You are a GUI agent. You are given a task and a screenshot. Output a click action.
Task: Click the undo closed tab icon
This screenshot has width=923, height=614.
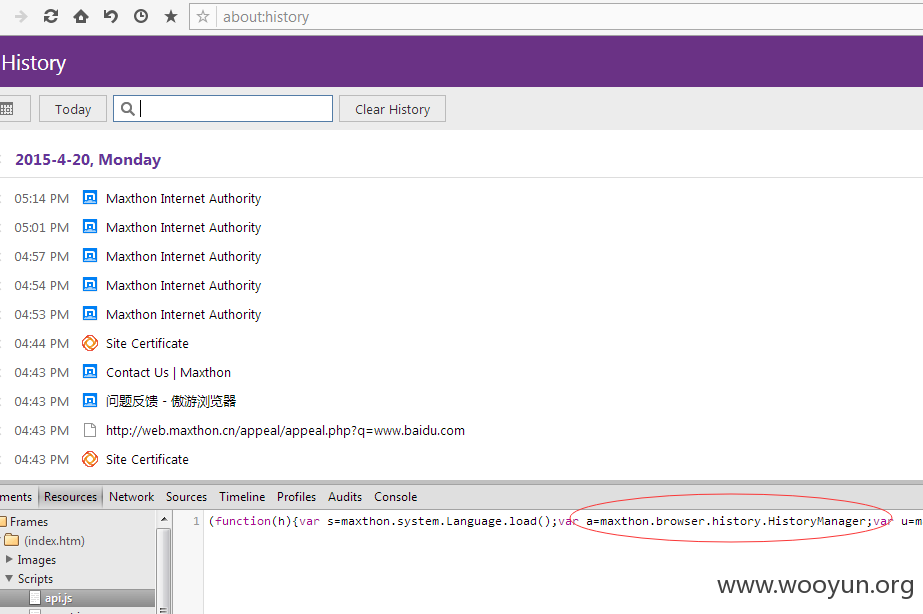[x=111, y=16]
